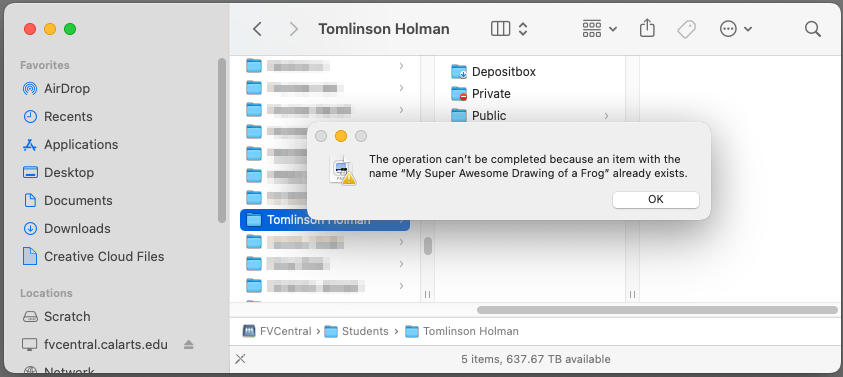Click the Finder back navigation arrow
843x377 pixels.
click(x=258, y=29)
